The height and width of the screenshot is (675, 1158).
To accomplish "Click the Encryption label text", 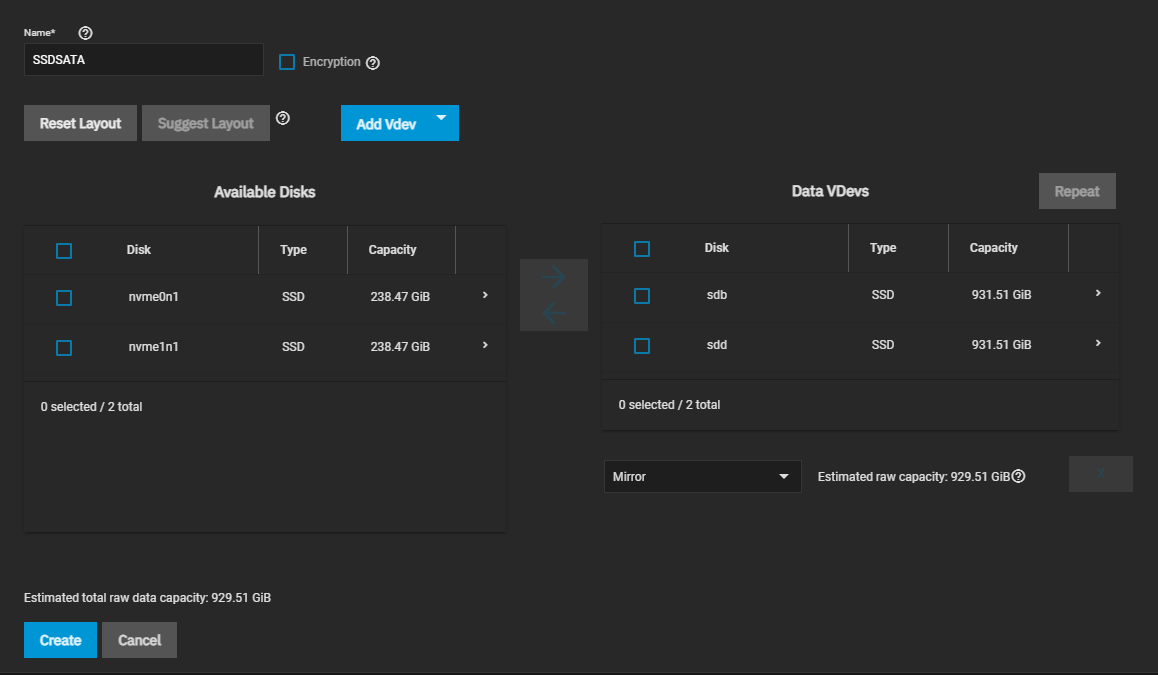I will (332, 62).
